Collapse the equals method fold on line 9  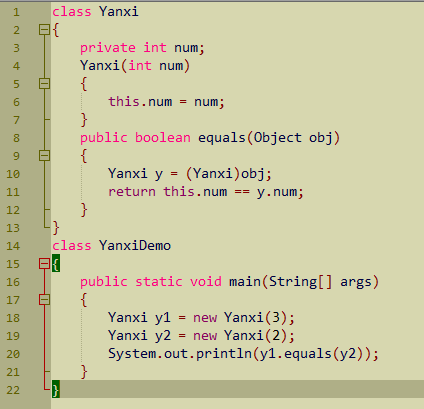[44, 156]
